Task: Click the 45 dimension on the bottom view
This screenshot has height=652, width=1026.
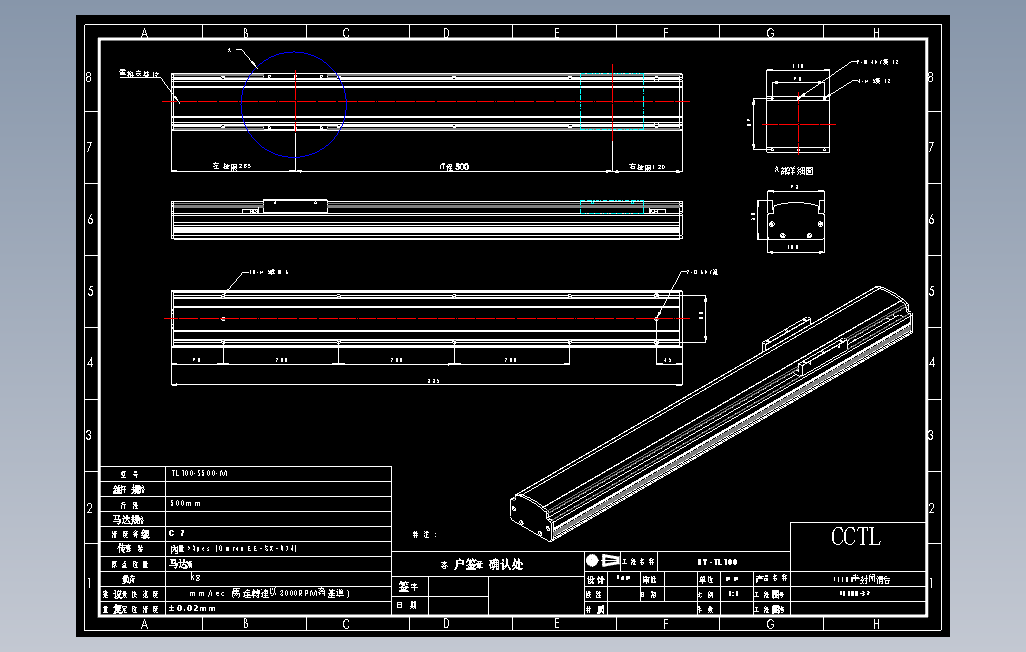Action: [667, 360]
